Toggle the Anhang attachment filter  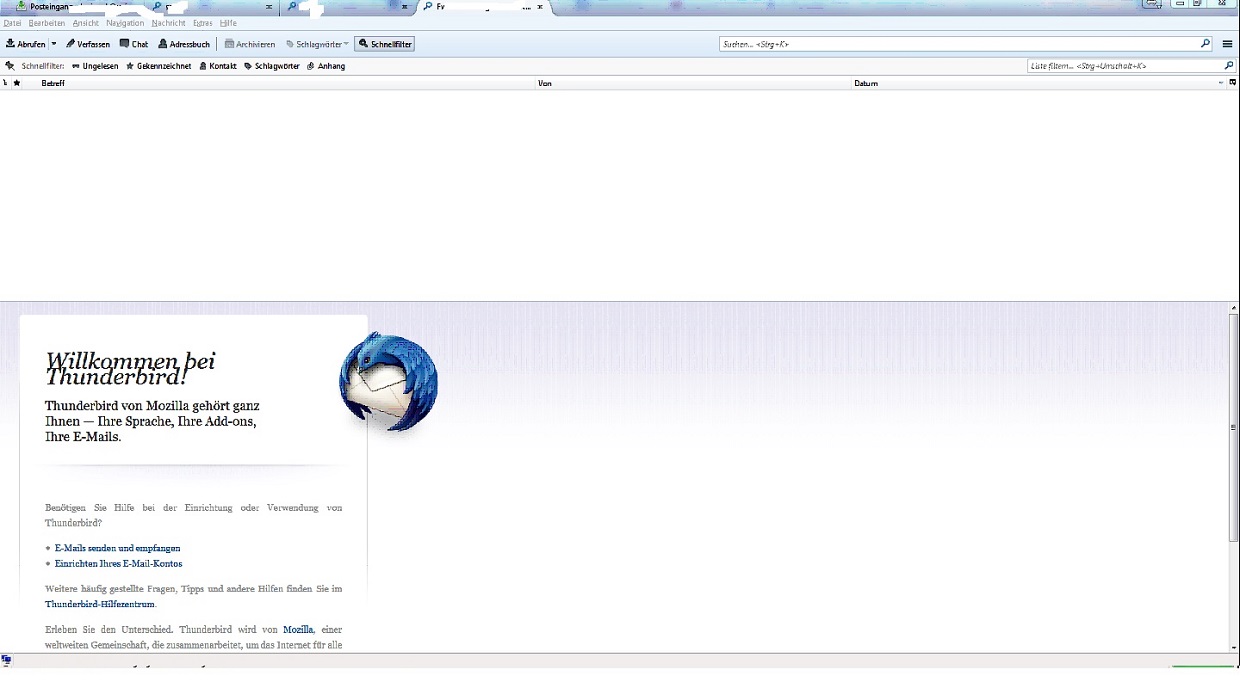326,66
